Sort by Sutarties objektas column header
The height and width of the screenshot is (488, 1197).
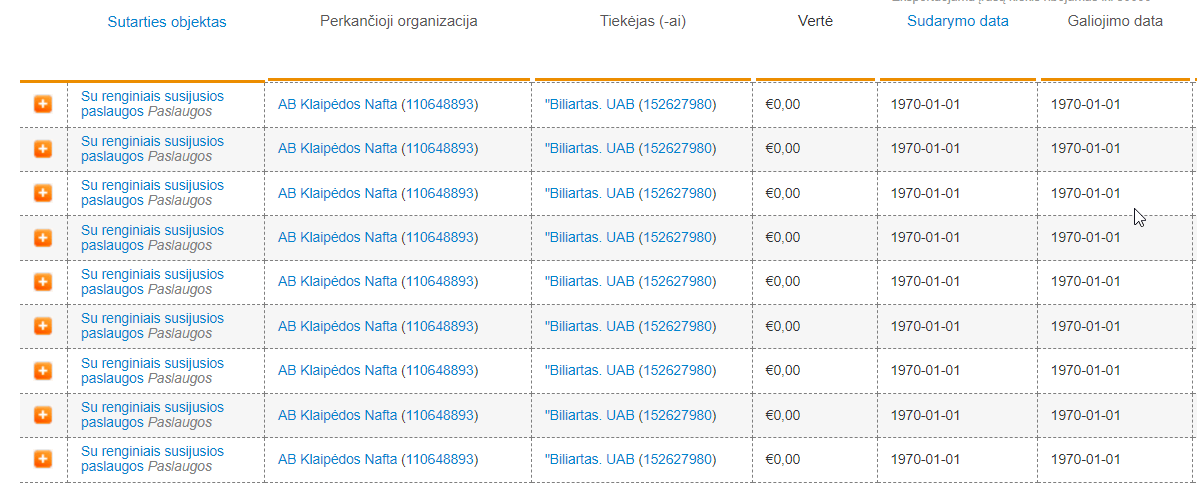point(166,22)
